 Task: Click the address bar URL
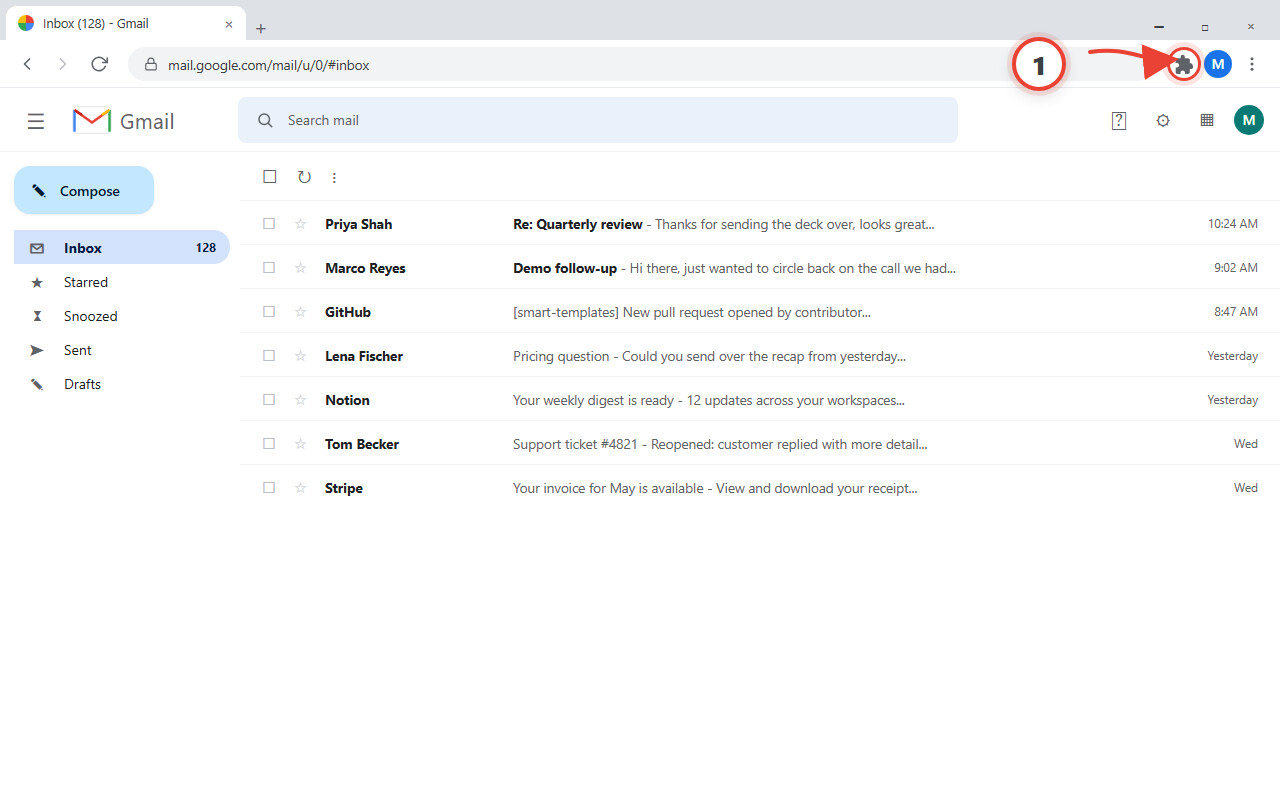pyautogui.click(x=268, y=65)
